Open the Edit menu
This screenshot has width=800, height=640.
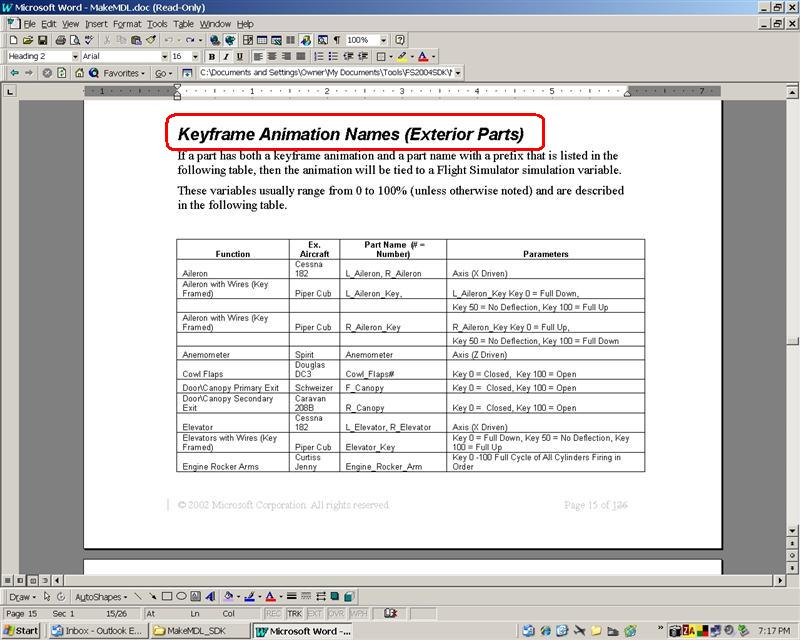(x=48, y=24)
